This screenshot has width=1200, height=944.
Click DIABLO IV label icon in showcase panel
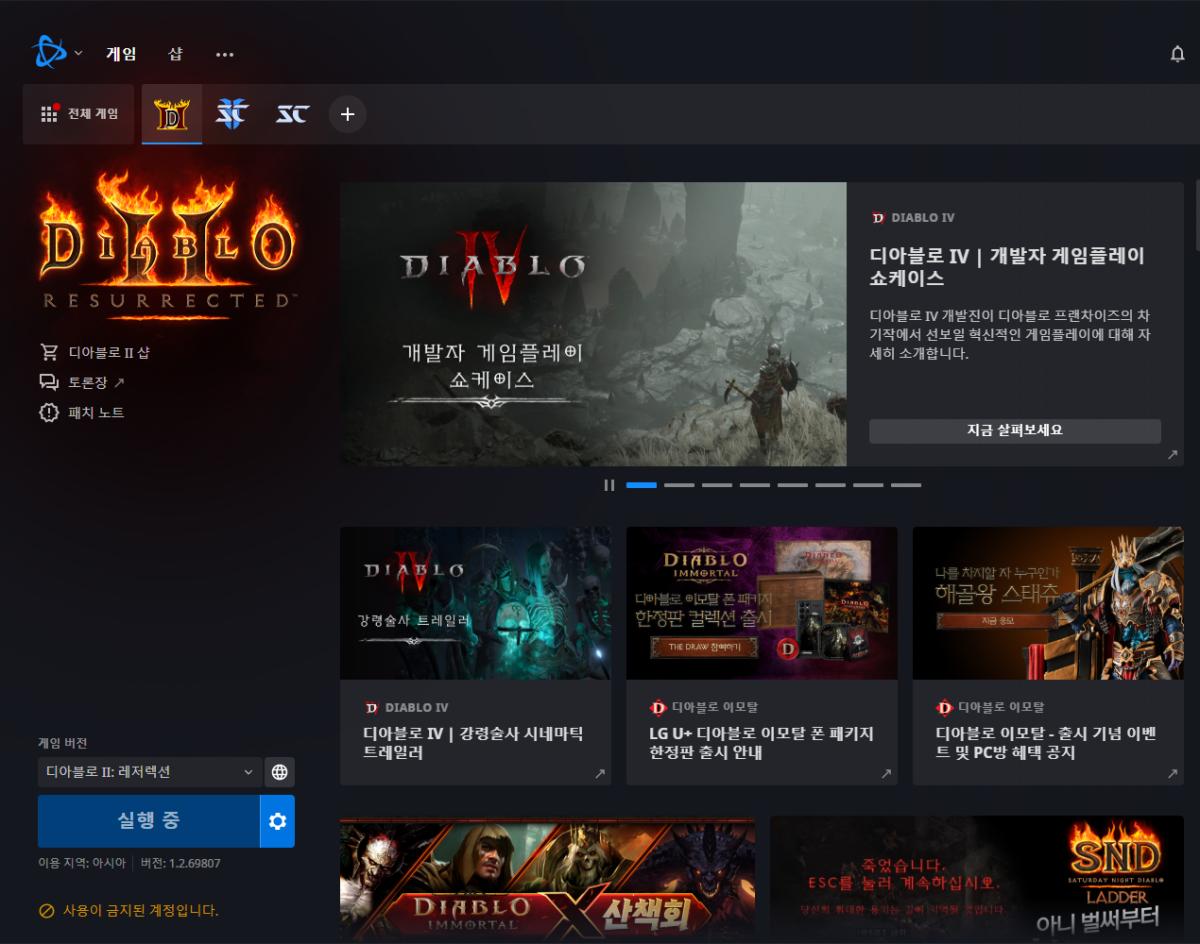pos(878,217)
